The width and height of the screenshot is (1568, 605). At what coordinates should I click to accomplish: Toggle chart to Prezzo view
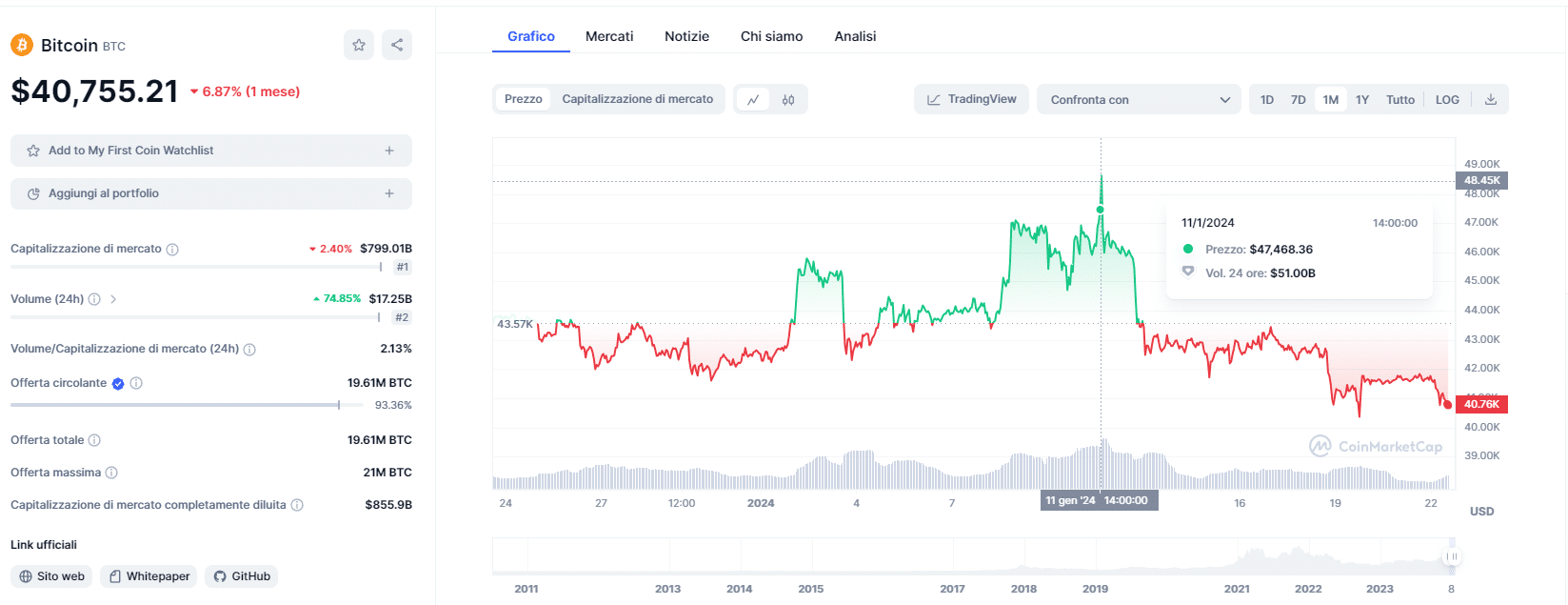[523, 99]
